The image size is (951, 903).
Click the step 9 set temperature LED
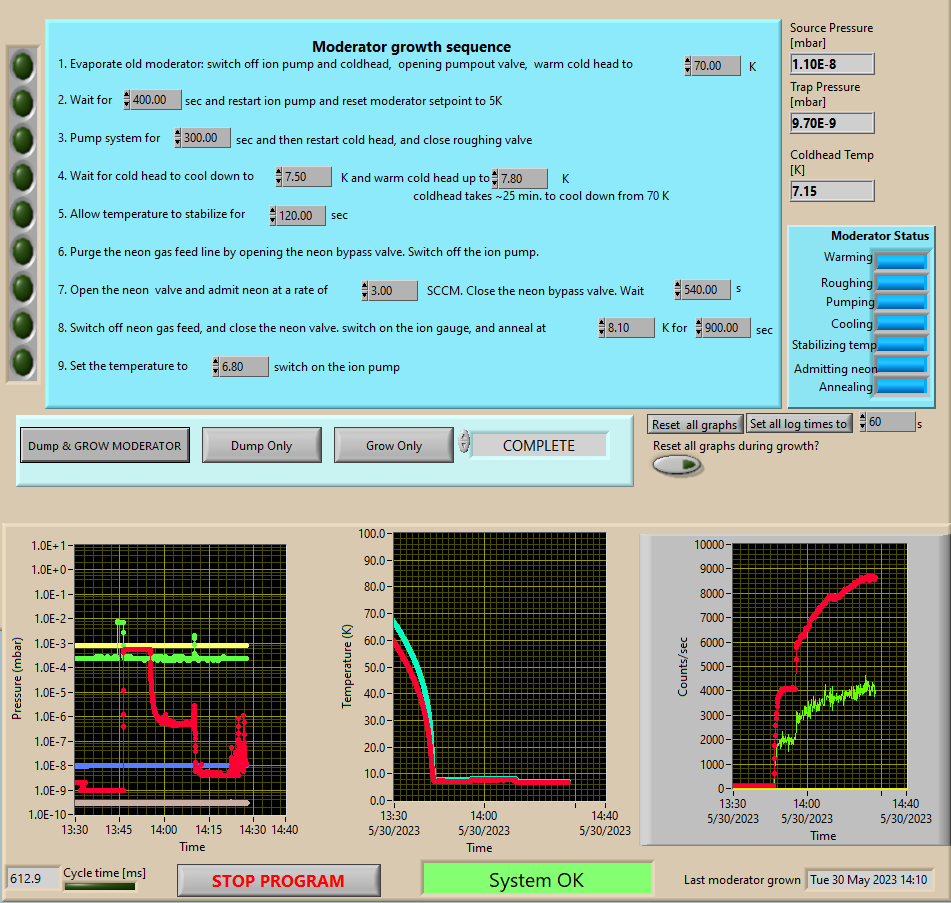[23, 362]
